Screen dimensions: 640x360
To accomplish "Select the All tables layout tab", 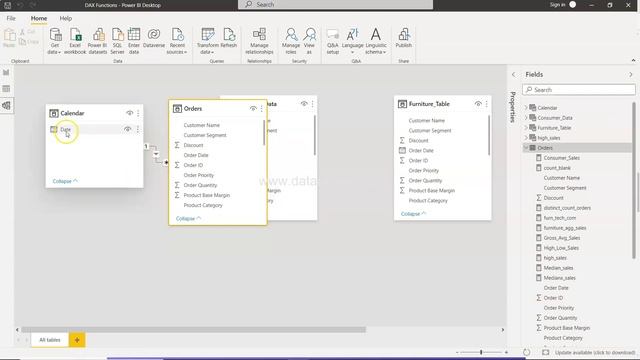I will [x=50, y=340].
